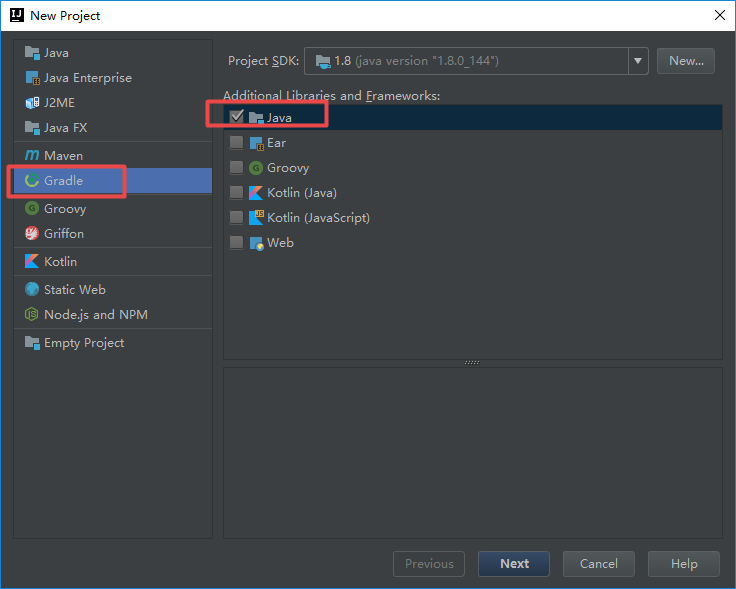Viewport: 736px width, 589px height.
Task: Select the Java FX label text
Action: [65, 128]
